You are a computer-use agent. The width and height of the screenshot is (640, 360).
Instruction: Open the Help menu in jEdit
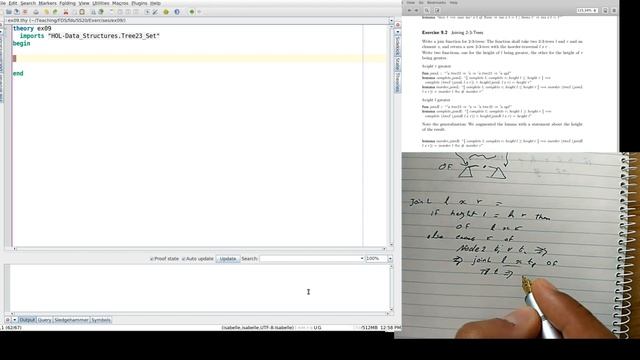click(155, 3)
